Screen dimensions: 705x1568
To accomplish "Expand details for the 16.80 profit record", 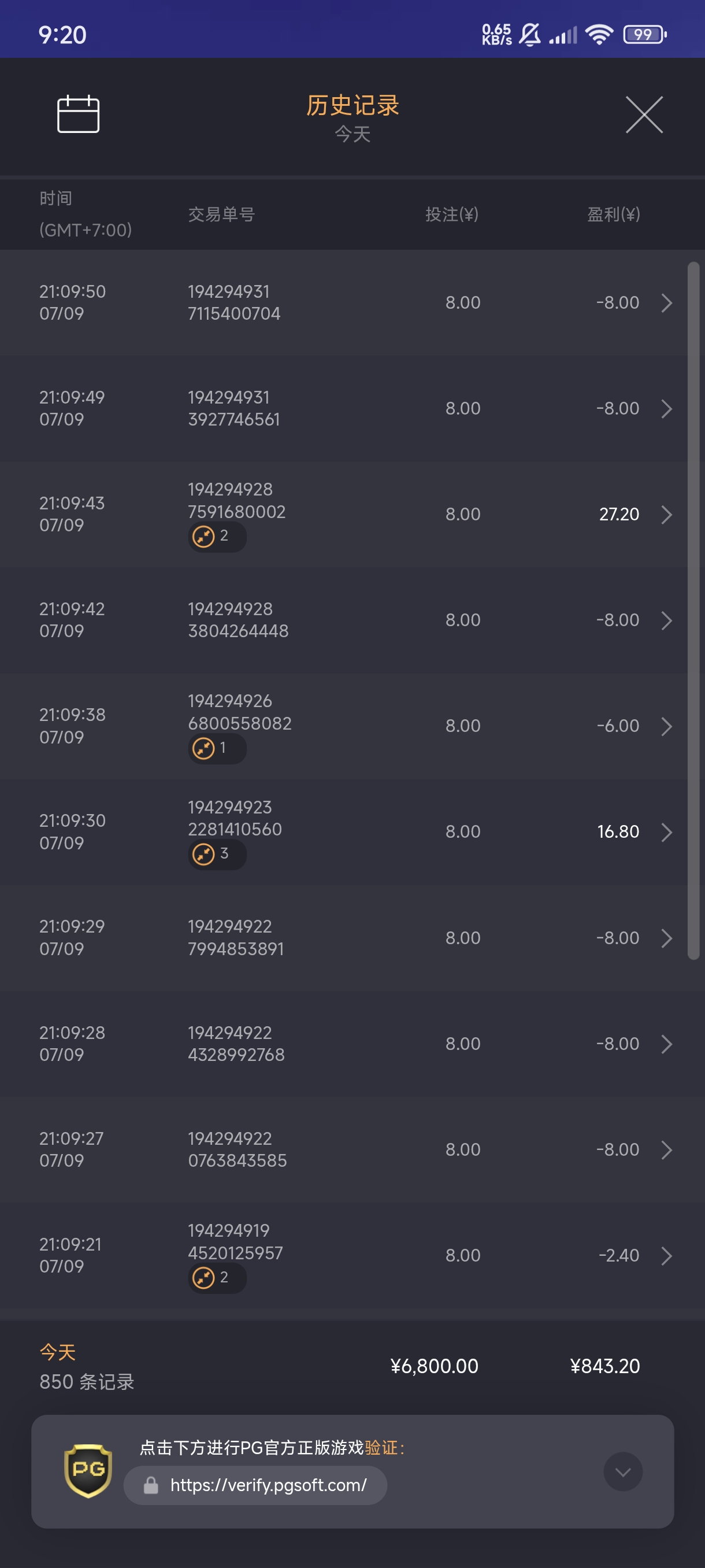I will (x=666, y=832).
